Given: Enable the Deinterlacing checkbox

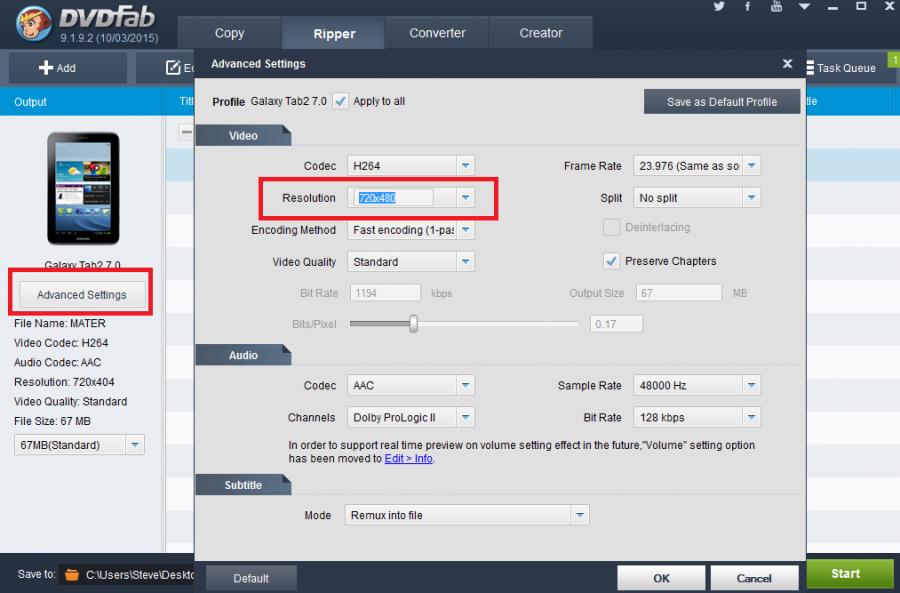Looking at the screenshot, I should [x=611, y=228].
